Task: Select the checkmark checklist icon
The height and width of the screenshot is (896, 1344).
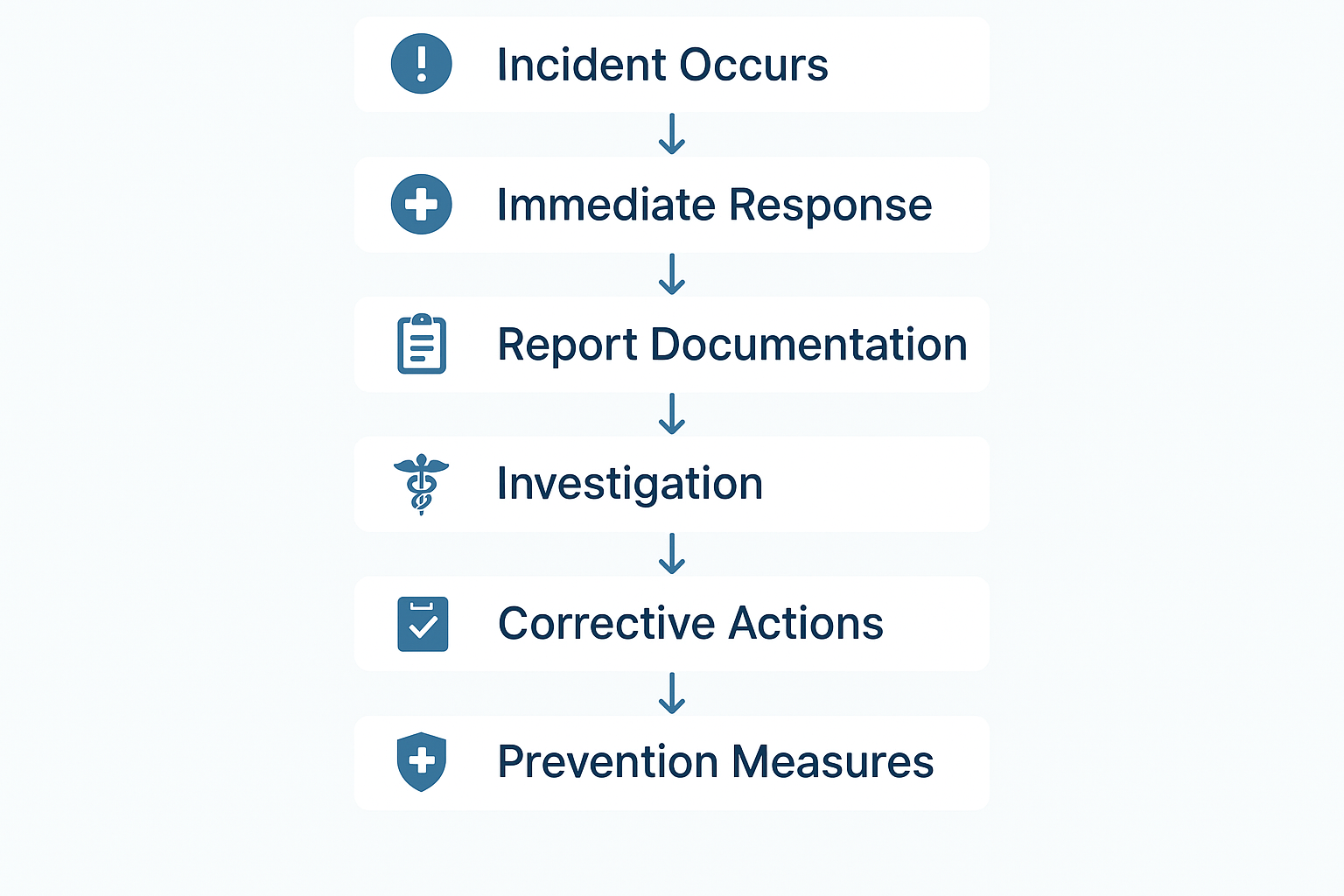Action: [x=423, y=624]
